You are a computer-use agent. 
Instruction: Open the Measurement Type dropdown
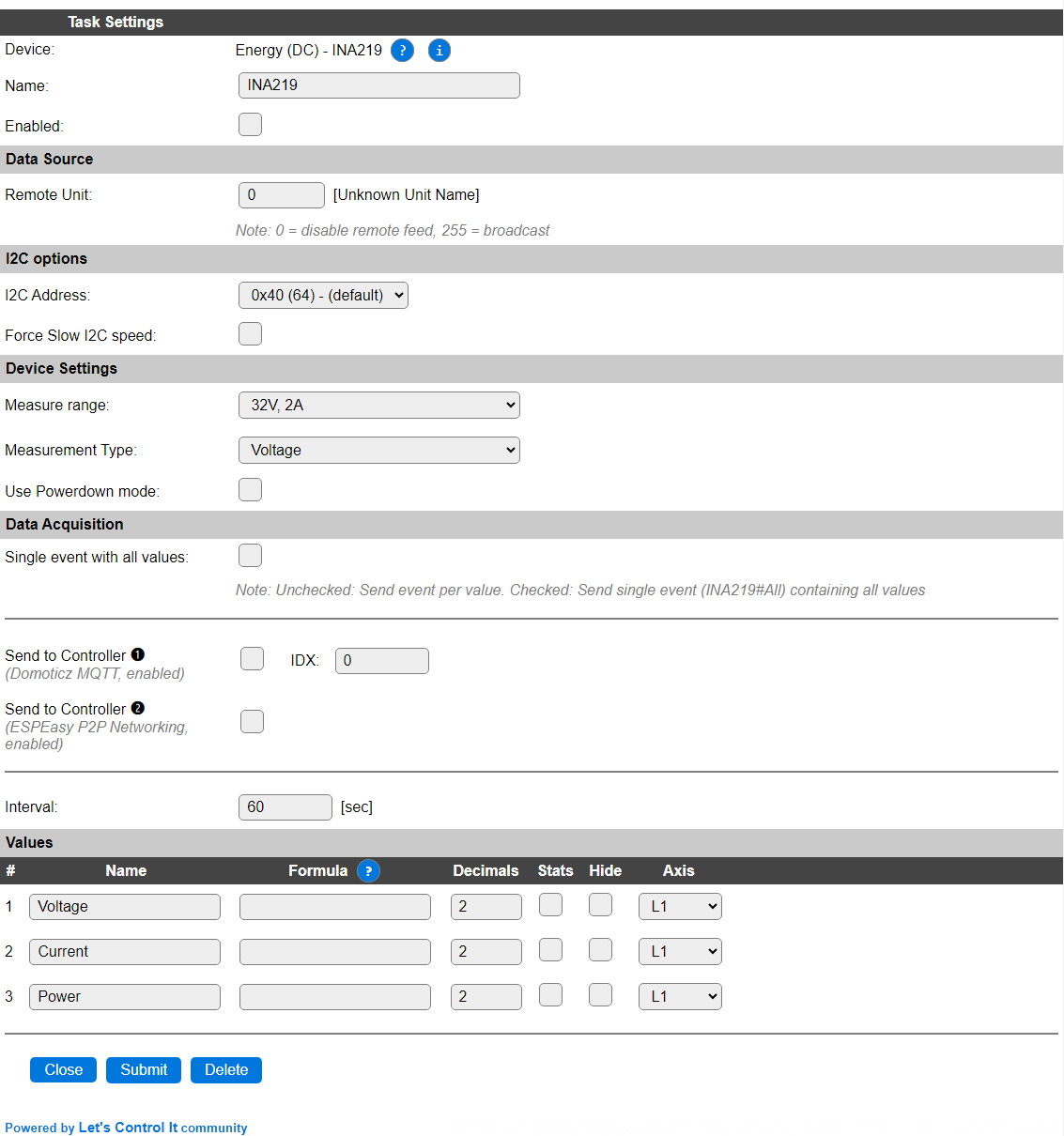click(379, 451)
